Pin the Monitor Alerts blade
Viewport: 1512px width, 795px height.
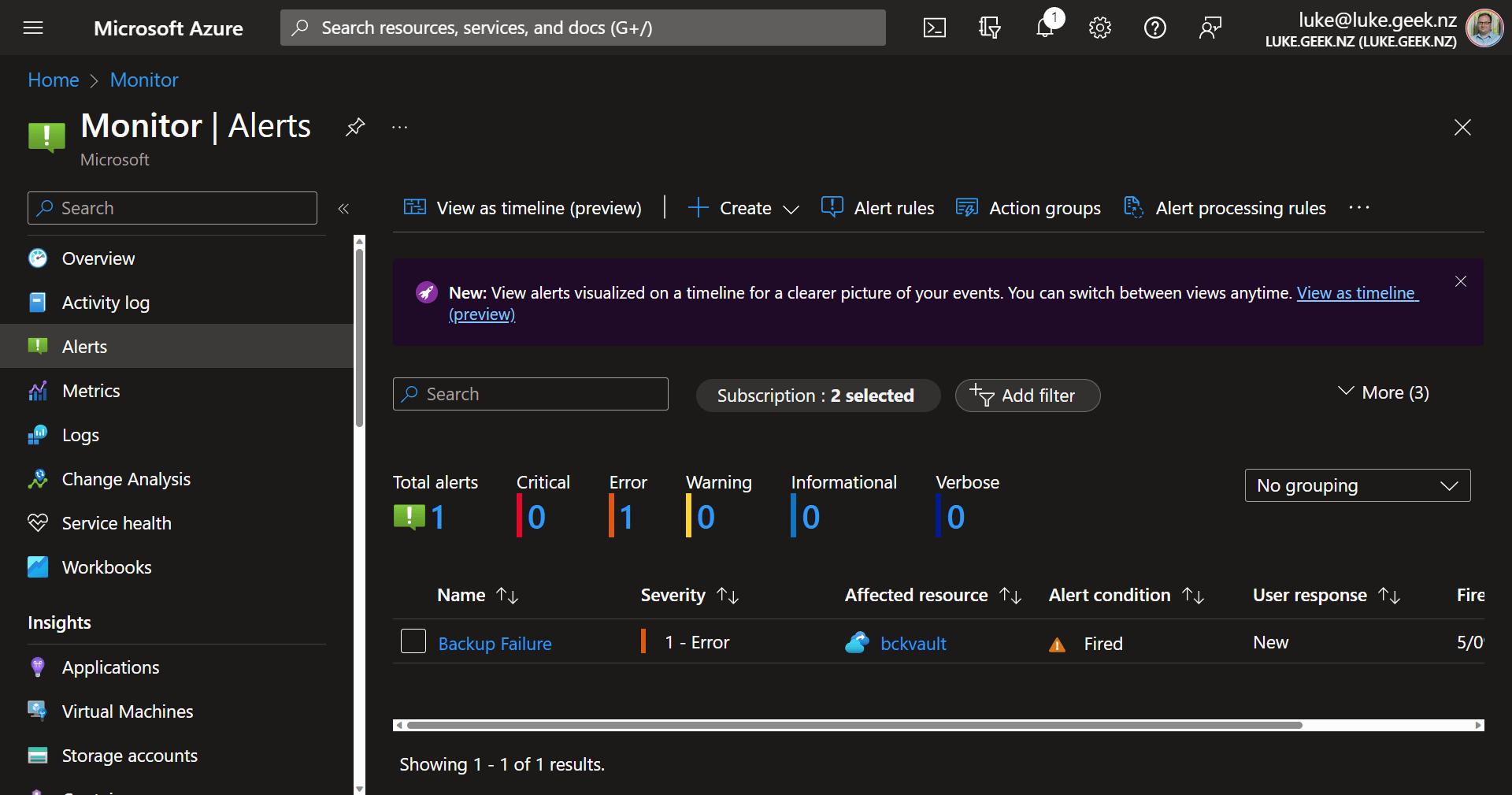click(x=355, y=127)
